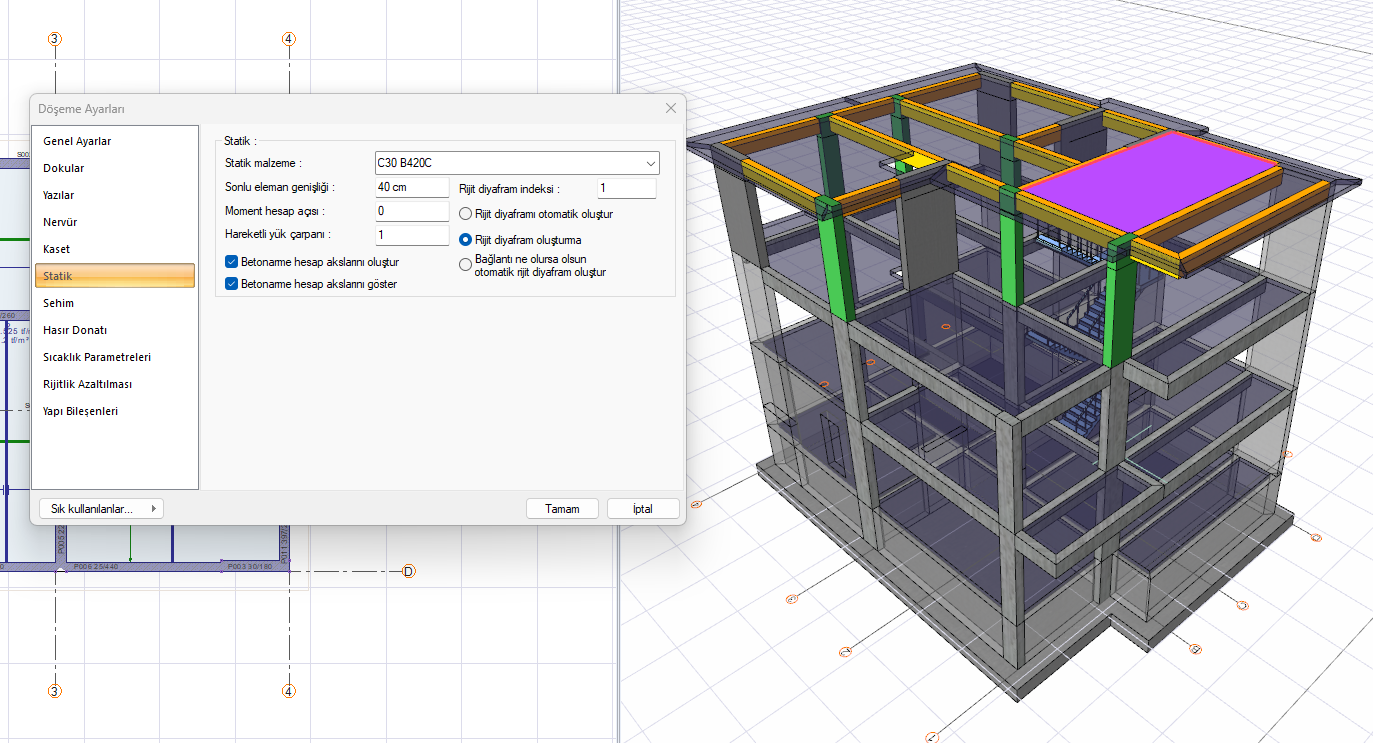Select Hasır Donatı in list
Screen dimensions: 1373x743
coord(114,330)
